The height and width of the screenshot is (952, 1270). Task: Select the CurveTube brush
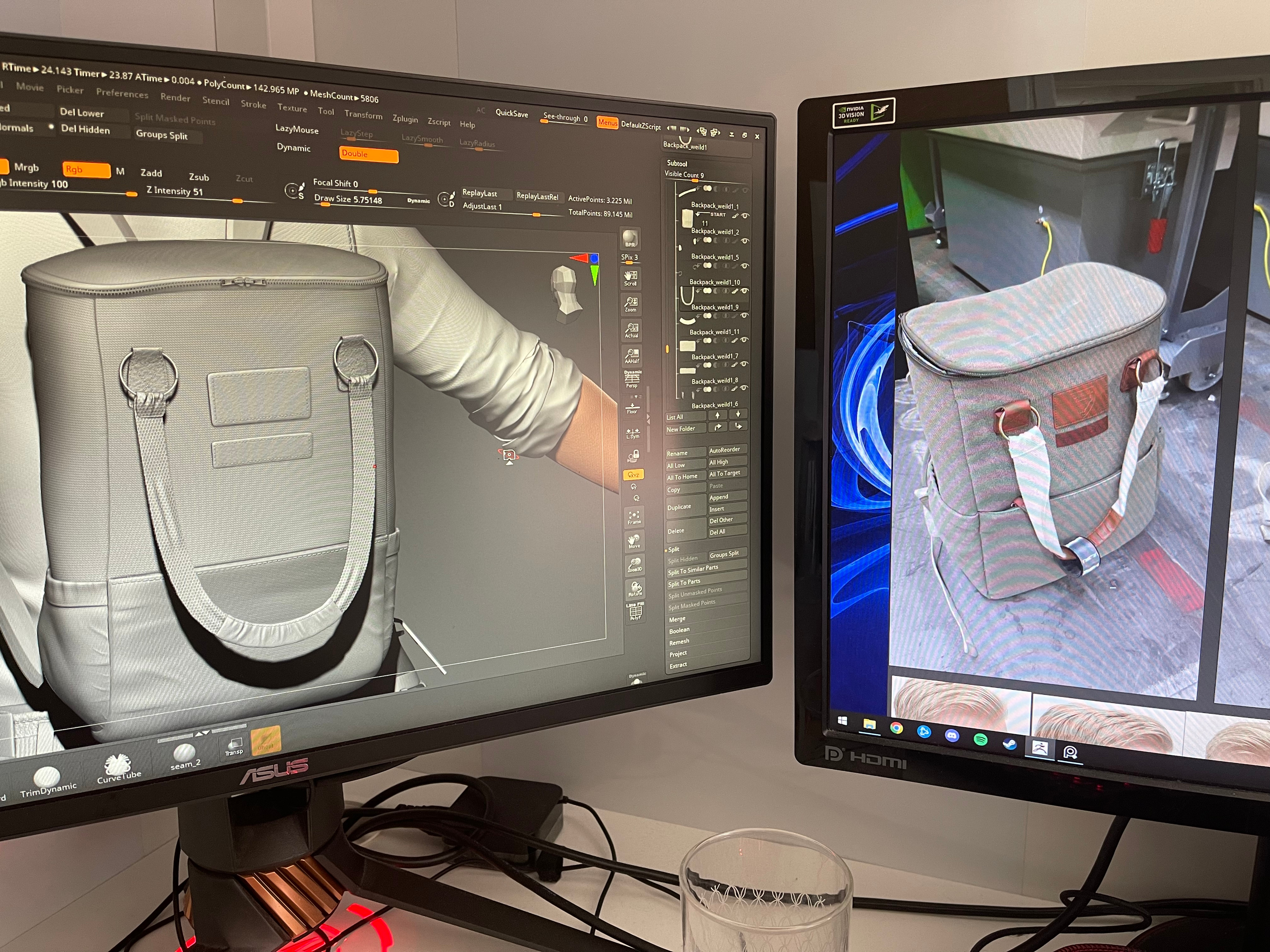(118, 769)
